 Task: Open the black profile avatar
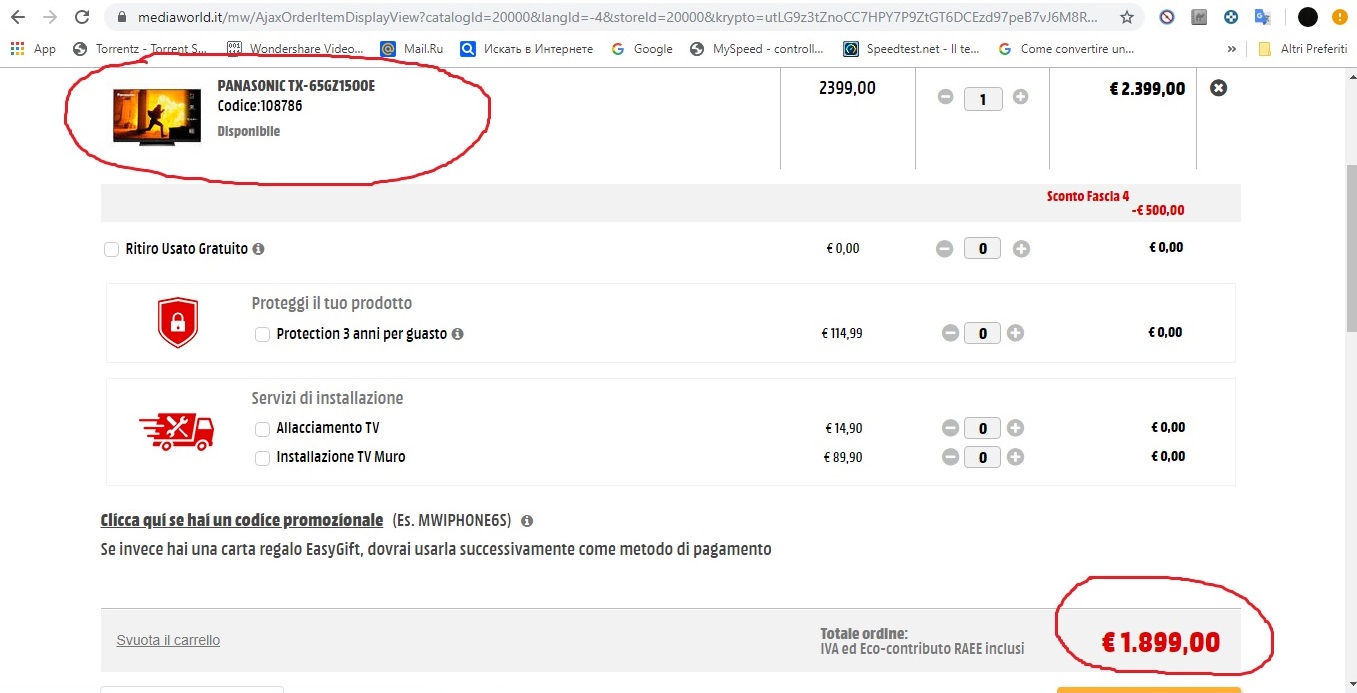pos(1307,17)
